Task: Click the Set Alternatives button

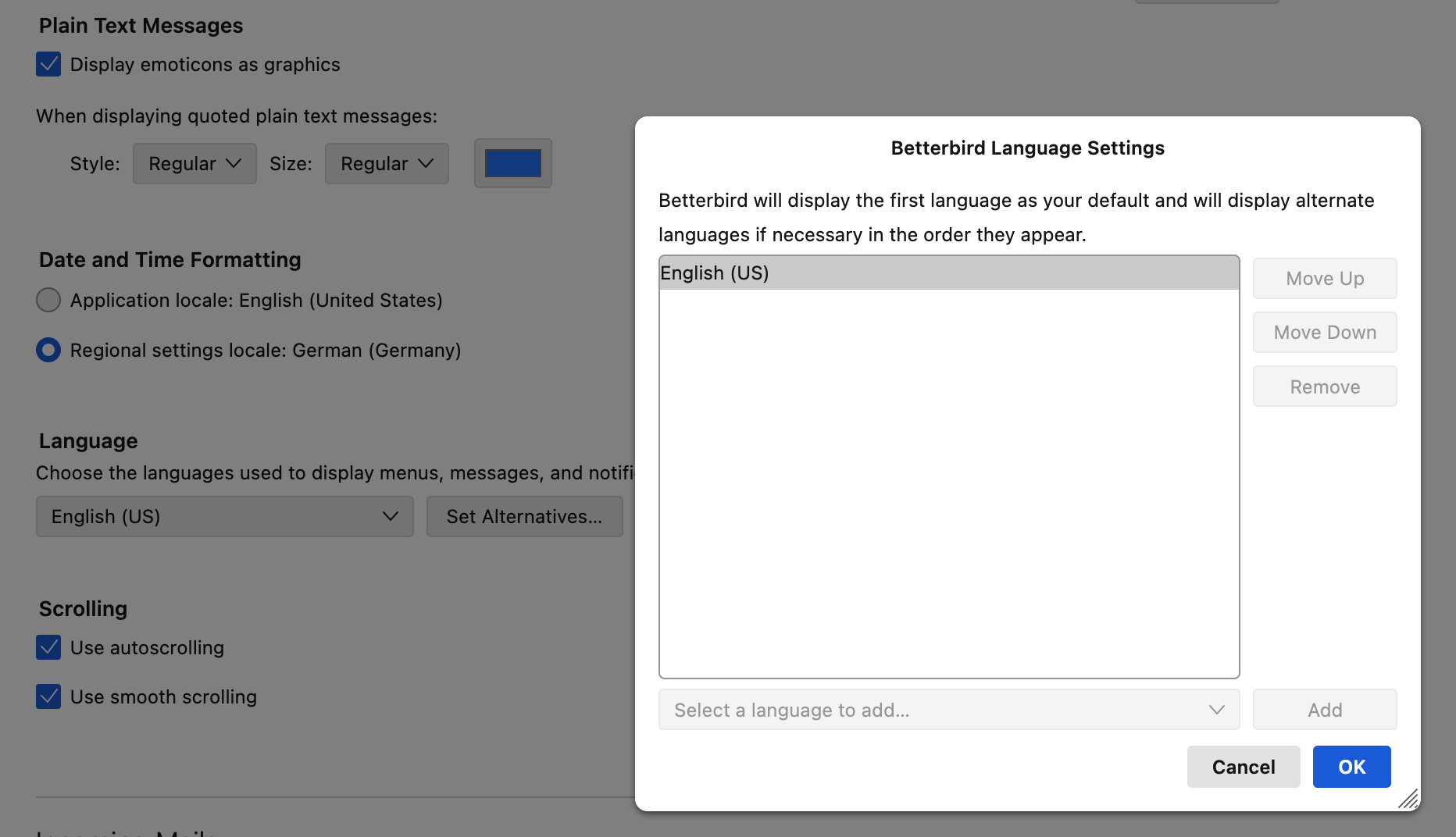Action: [525, 516]
